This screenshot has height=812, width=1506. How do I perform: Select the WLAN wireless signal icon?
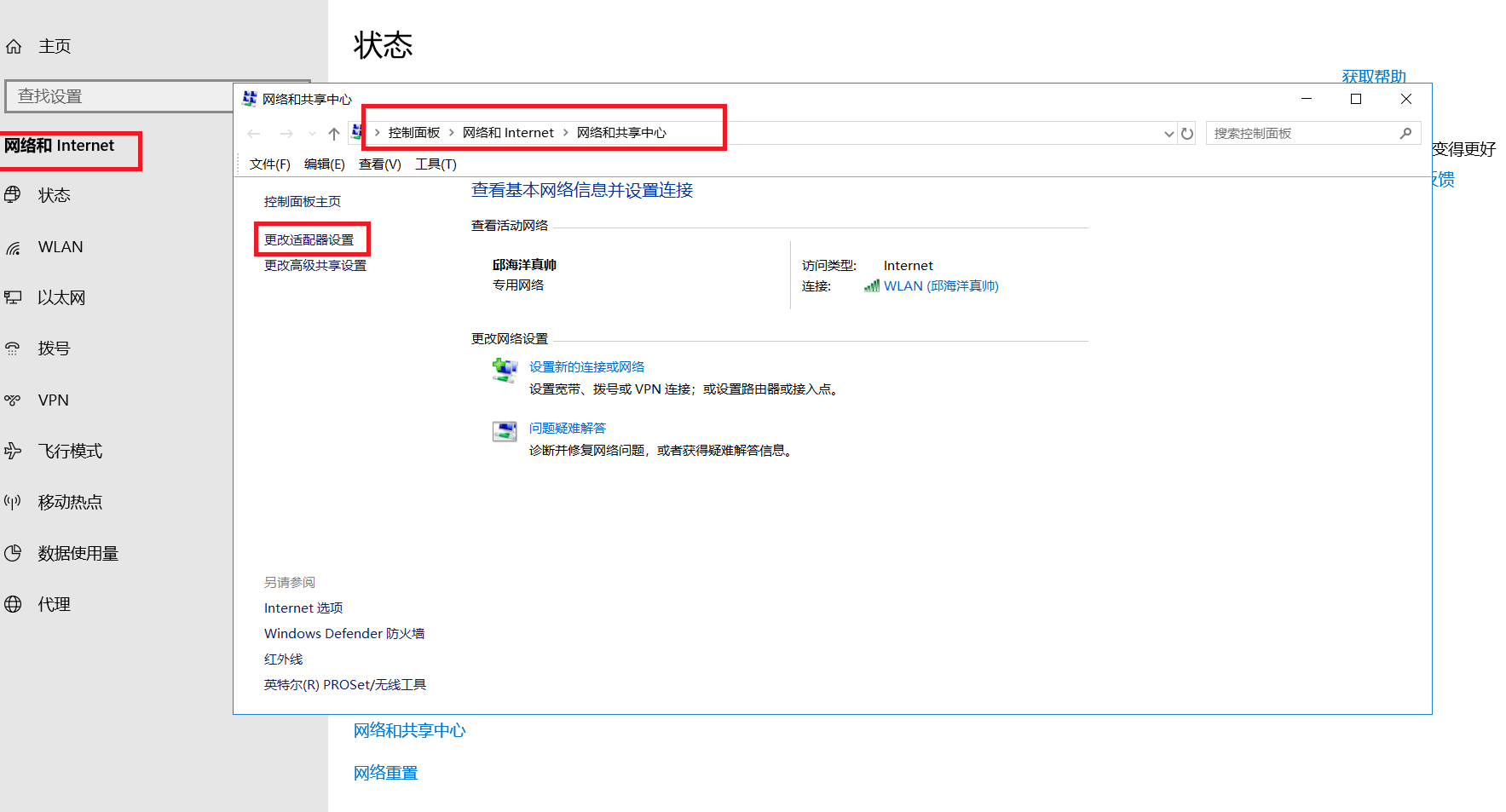tap(14, 246)
